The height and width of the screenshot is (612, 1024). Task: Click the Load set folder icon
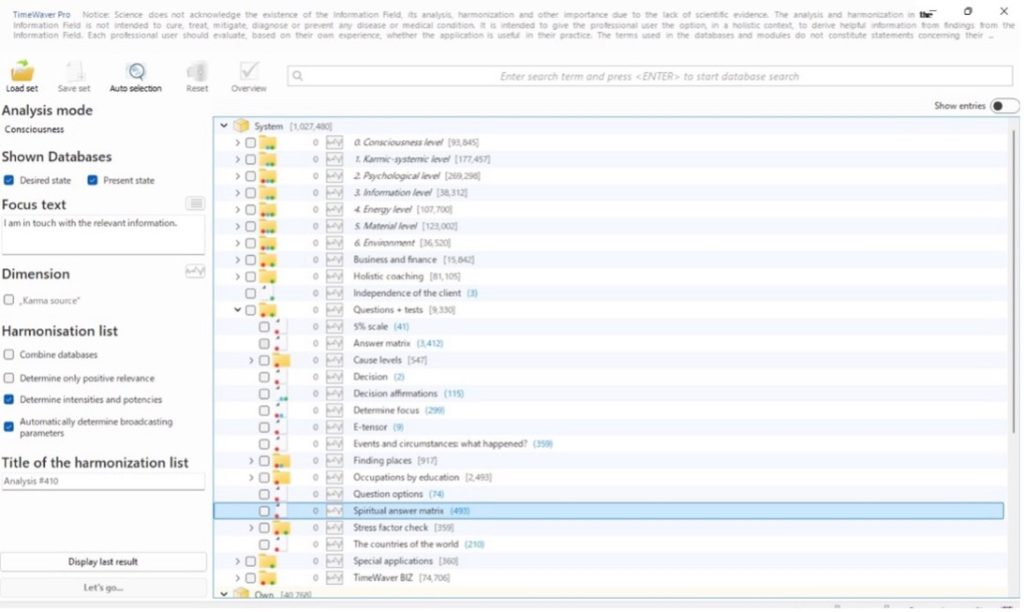click(x=22, y=72)
